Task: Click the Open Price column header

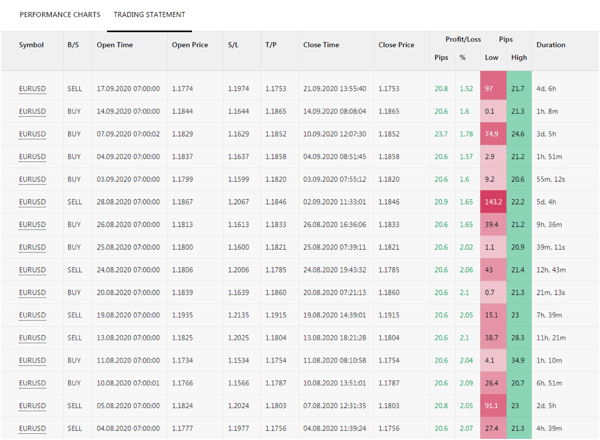Action: [x=190, y=45]
